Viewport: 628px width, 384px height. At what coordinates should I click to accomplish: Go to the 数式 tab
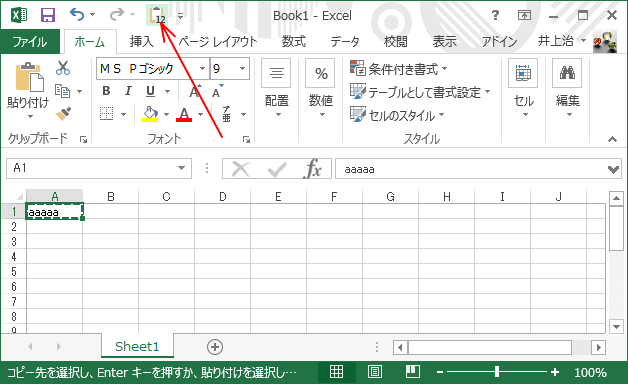tap(294, 41)
